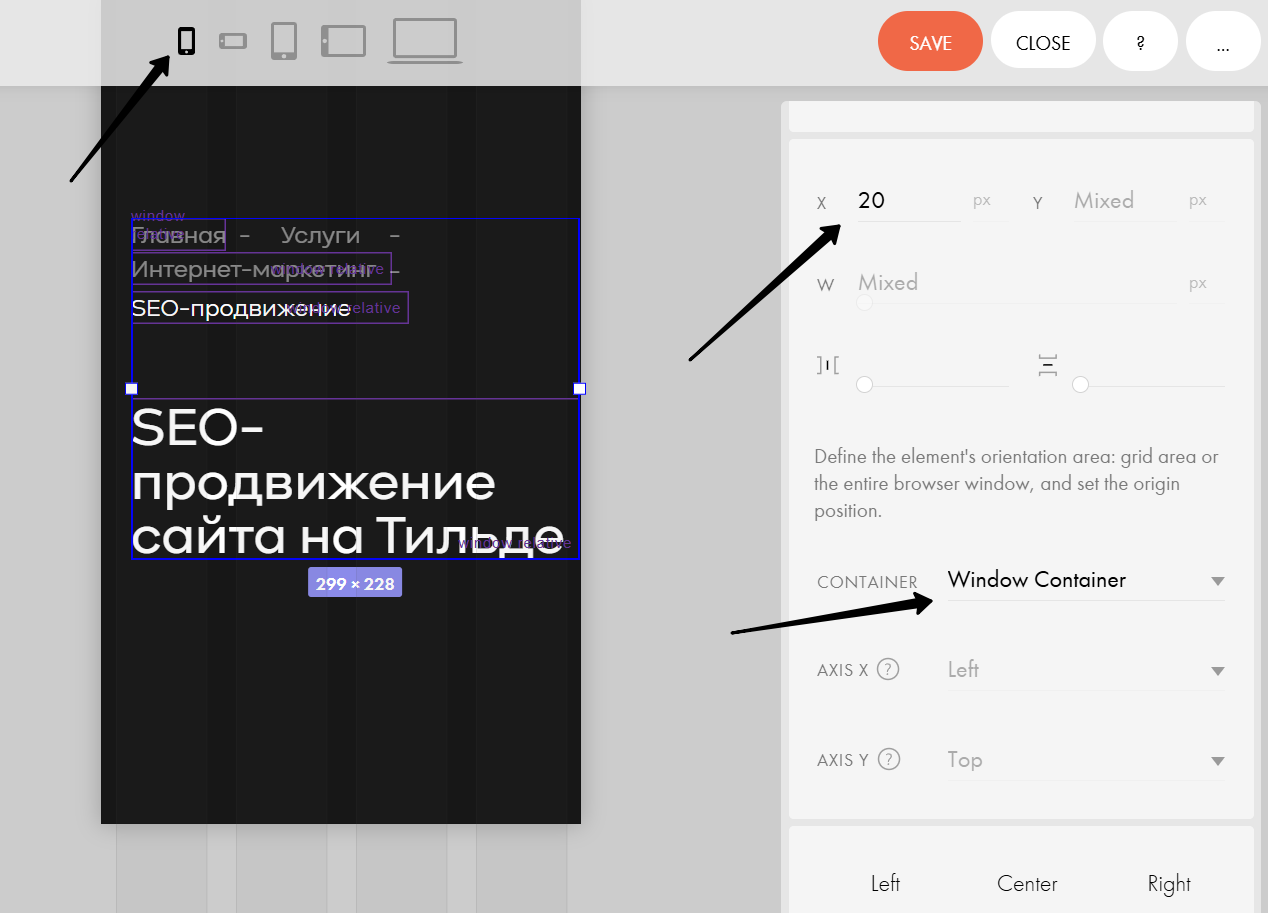The image size is (1268, 913).
Task: Align selection Left
Action: pyautogui.click(x=885, y=883)
